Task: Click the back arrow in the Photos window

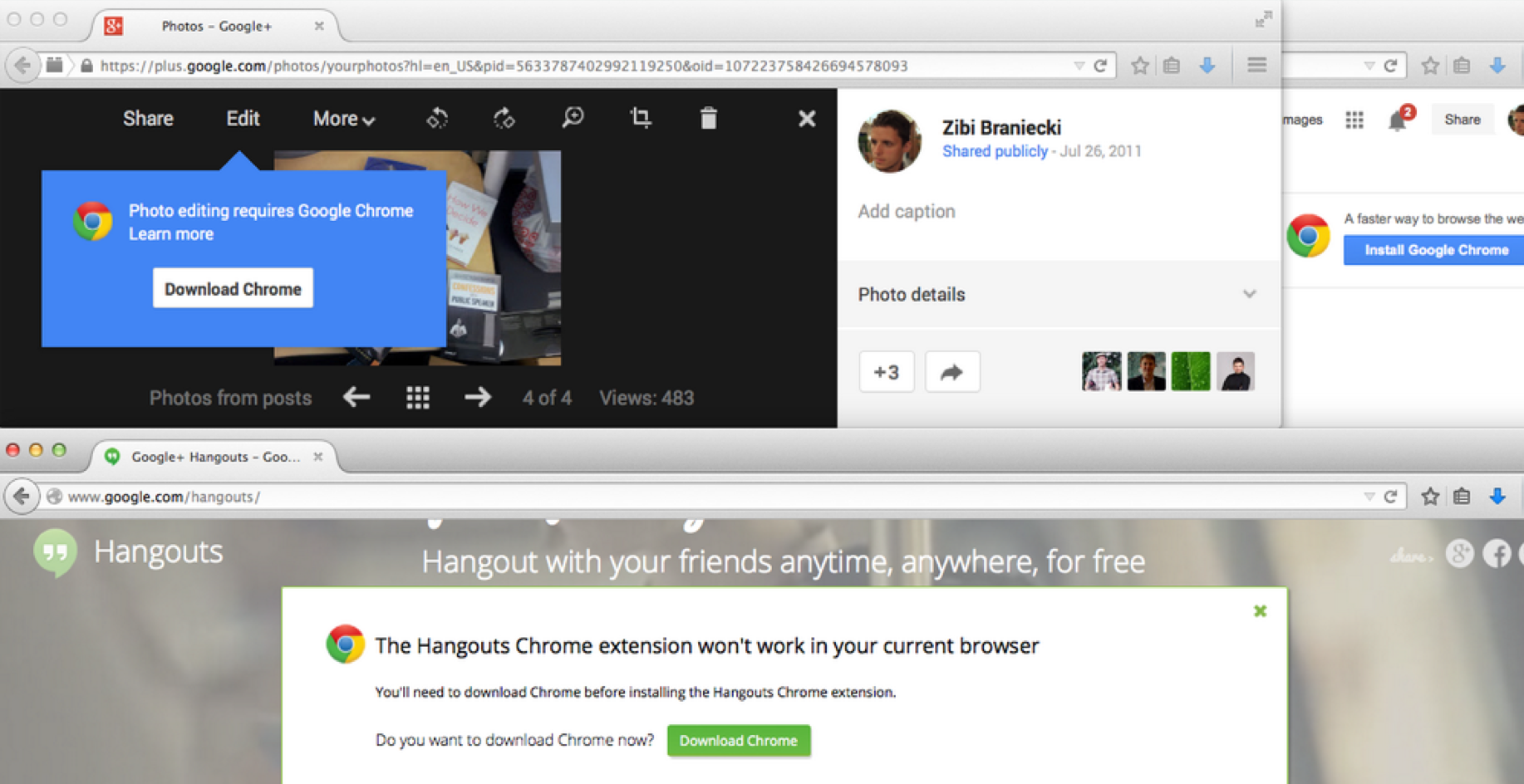Action: tap(22, 65)
